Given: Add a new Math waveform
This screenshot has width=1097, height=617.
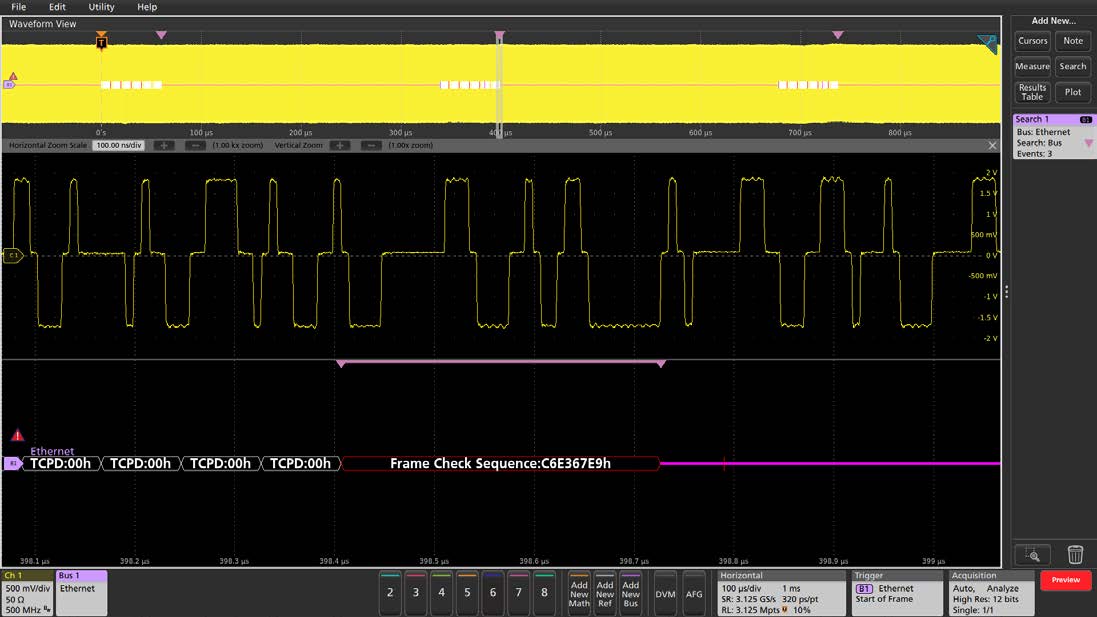Looking at the screenshot, I should click(581, 593).
